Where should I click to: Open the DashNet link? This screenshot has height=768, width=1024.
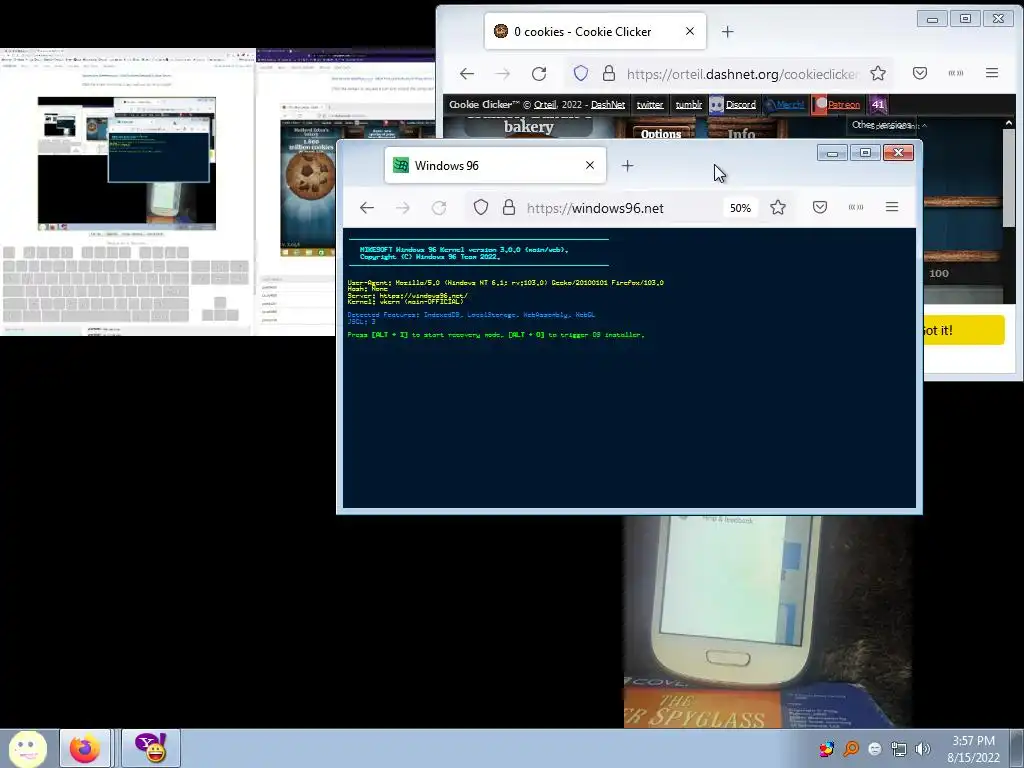[x=608, y=104]
